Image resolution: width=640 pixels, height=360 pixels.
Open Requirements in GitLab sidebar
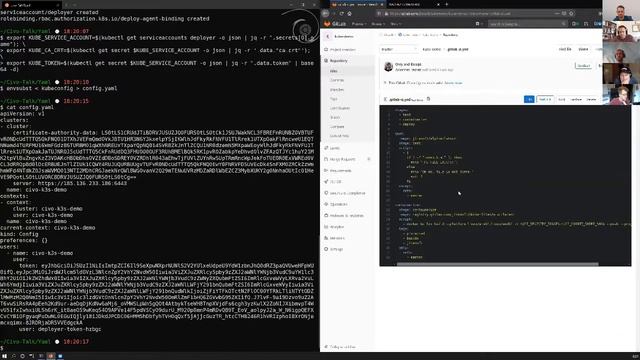(x=338, y=171)
